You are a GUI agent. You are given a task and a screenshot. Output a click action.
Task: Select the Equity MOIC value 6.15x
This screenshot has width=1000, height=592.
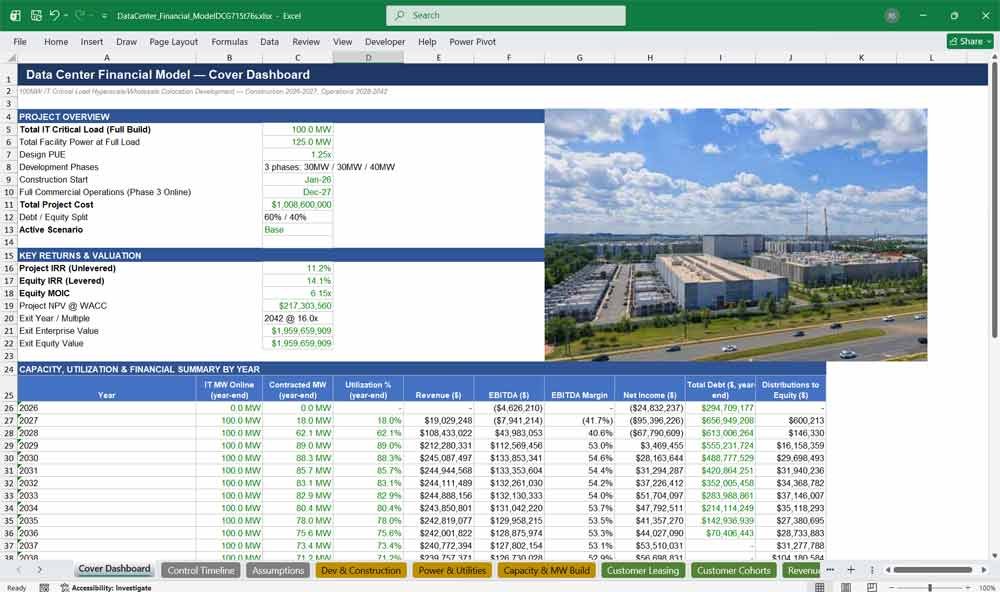[x=297, y=293]
